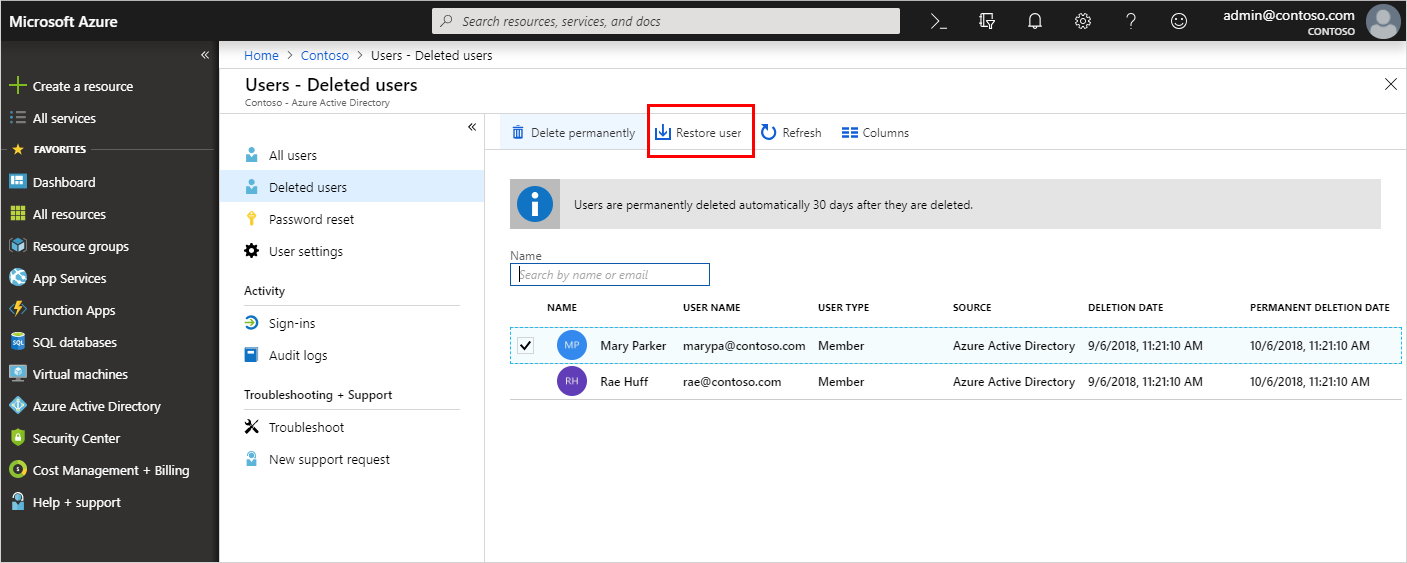Sort by the USER TYPE column header
This screenshot has width=1407, height=563.
point(844,307)
